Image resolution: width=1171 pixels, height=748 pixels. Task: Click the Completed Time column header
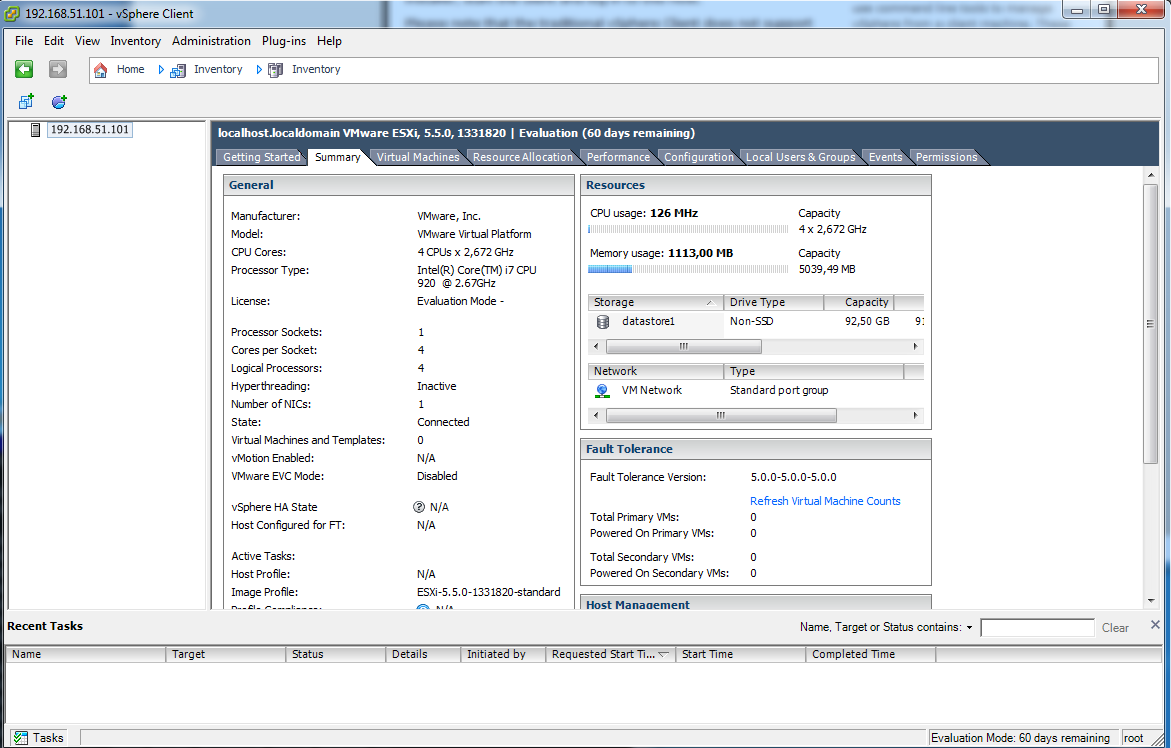(x=871, y=654)
